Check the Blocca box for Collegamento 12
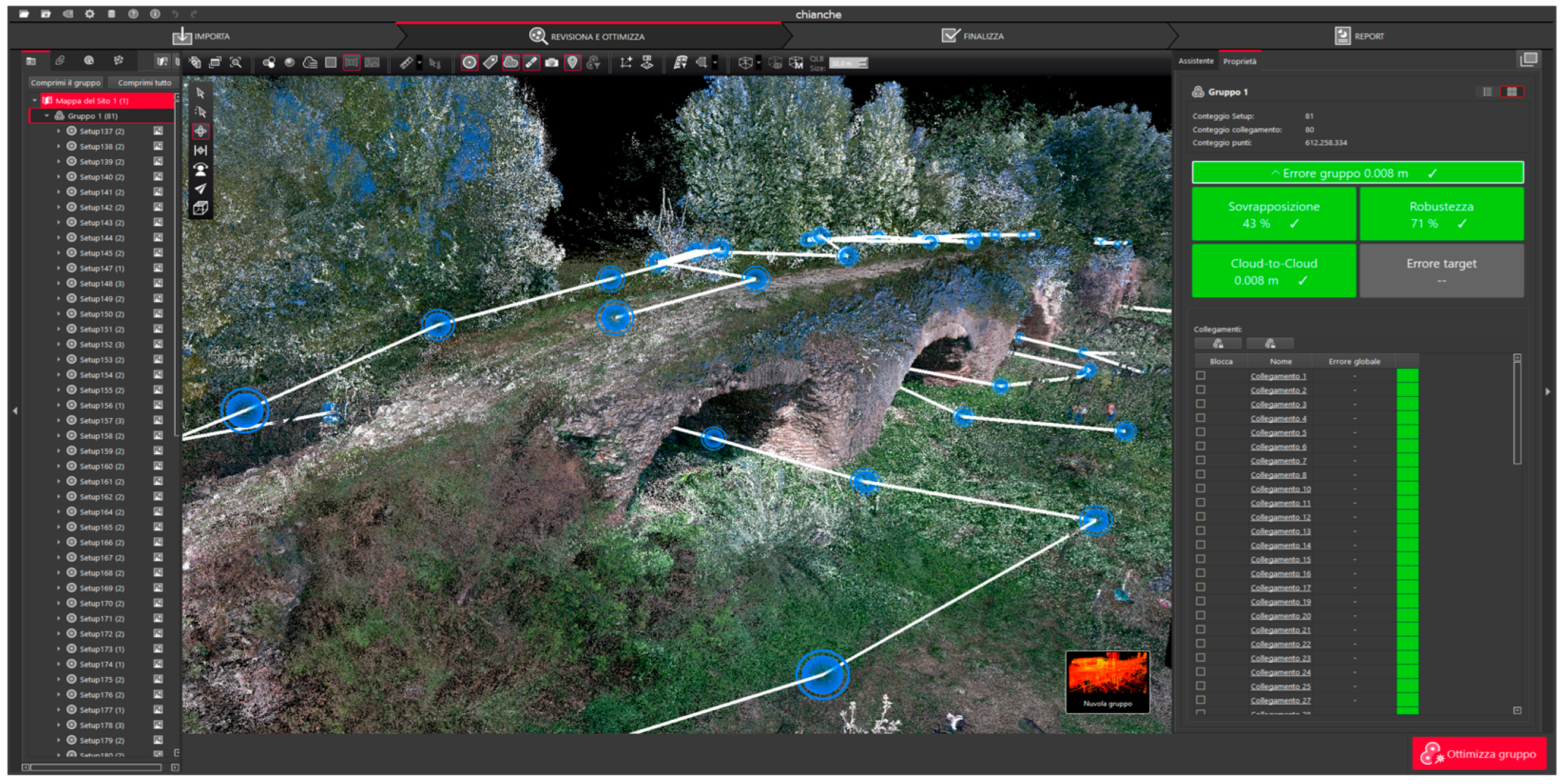 1200,517
